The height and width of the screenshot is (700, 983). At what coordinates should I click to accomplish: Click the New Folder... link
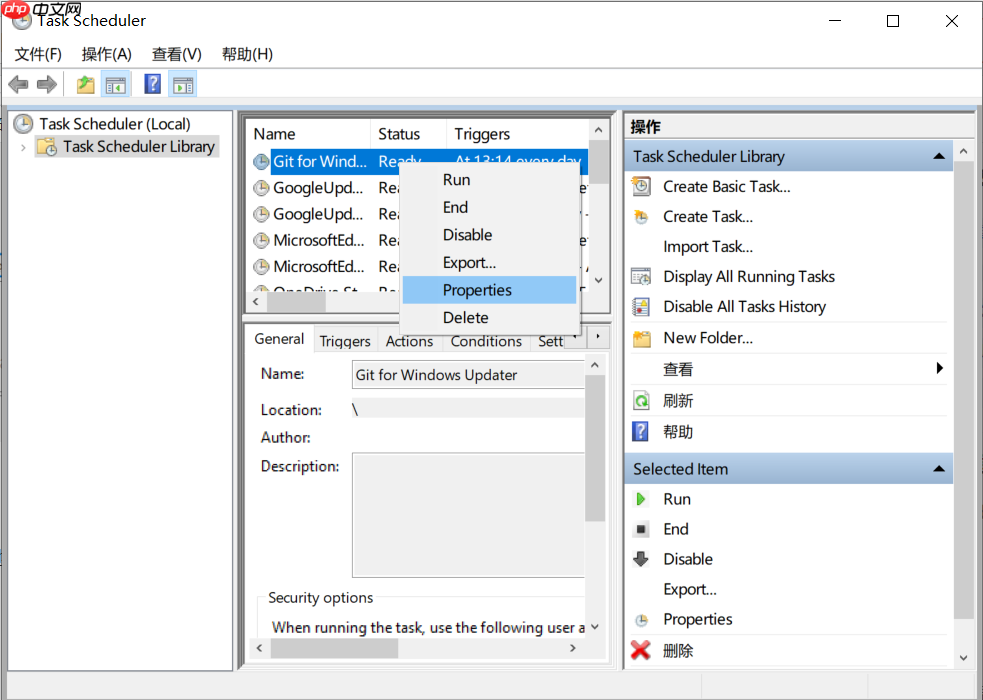coord(708,338)
